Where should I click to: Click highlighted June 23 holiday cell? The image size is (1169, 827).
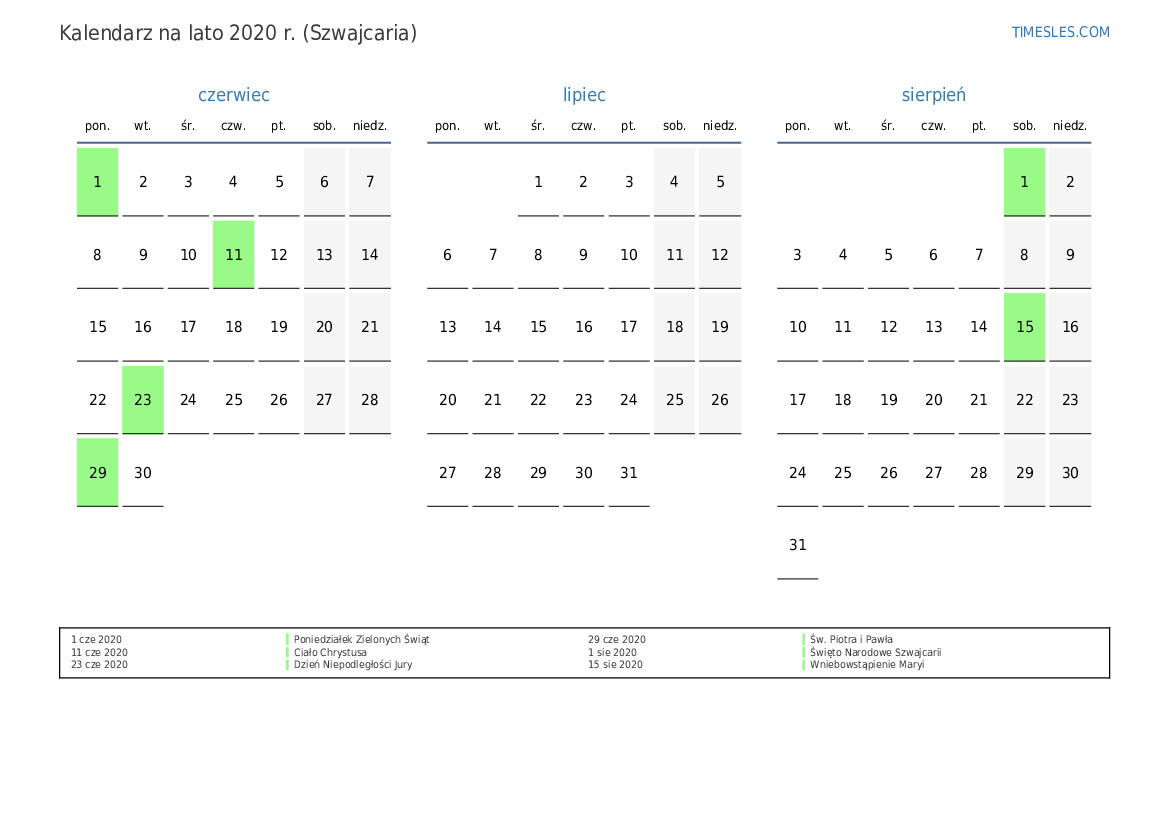[x=143, y=400]
